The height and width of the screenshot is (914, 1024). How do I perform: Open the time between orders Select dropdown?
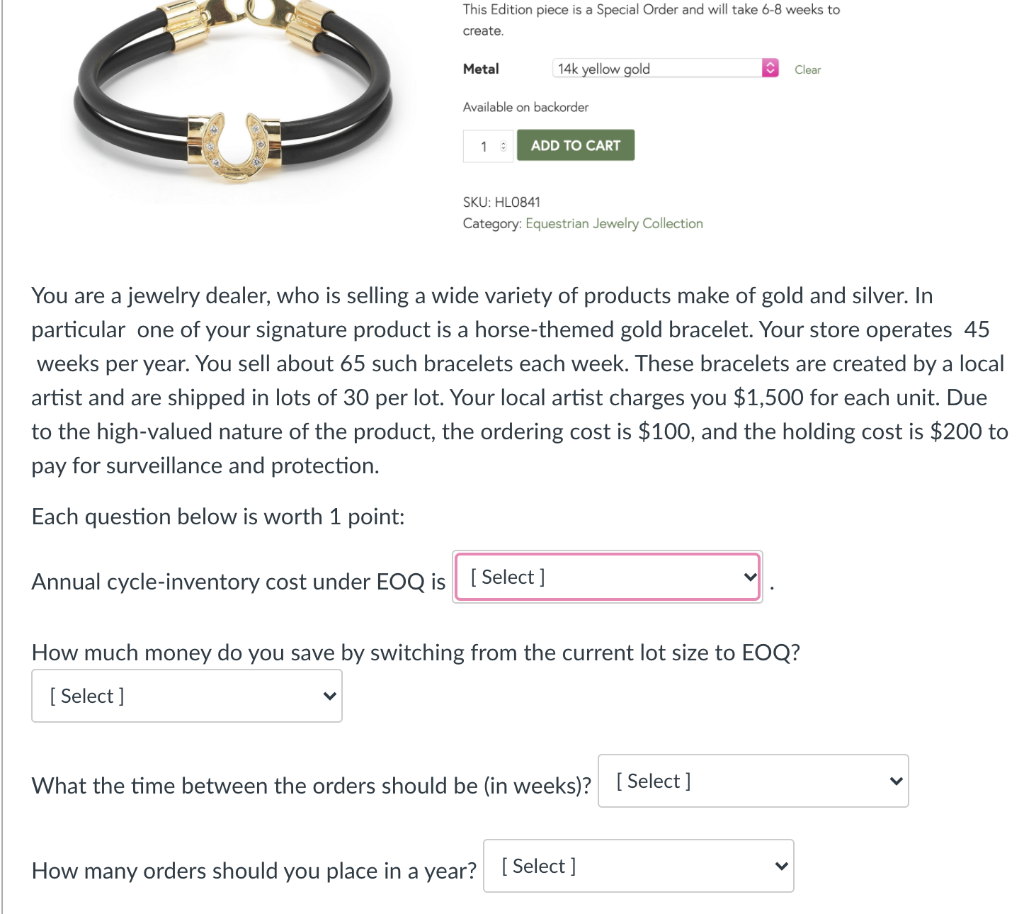[x=750, y=781]
